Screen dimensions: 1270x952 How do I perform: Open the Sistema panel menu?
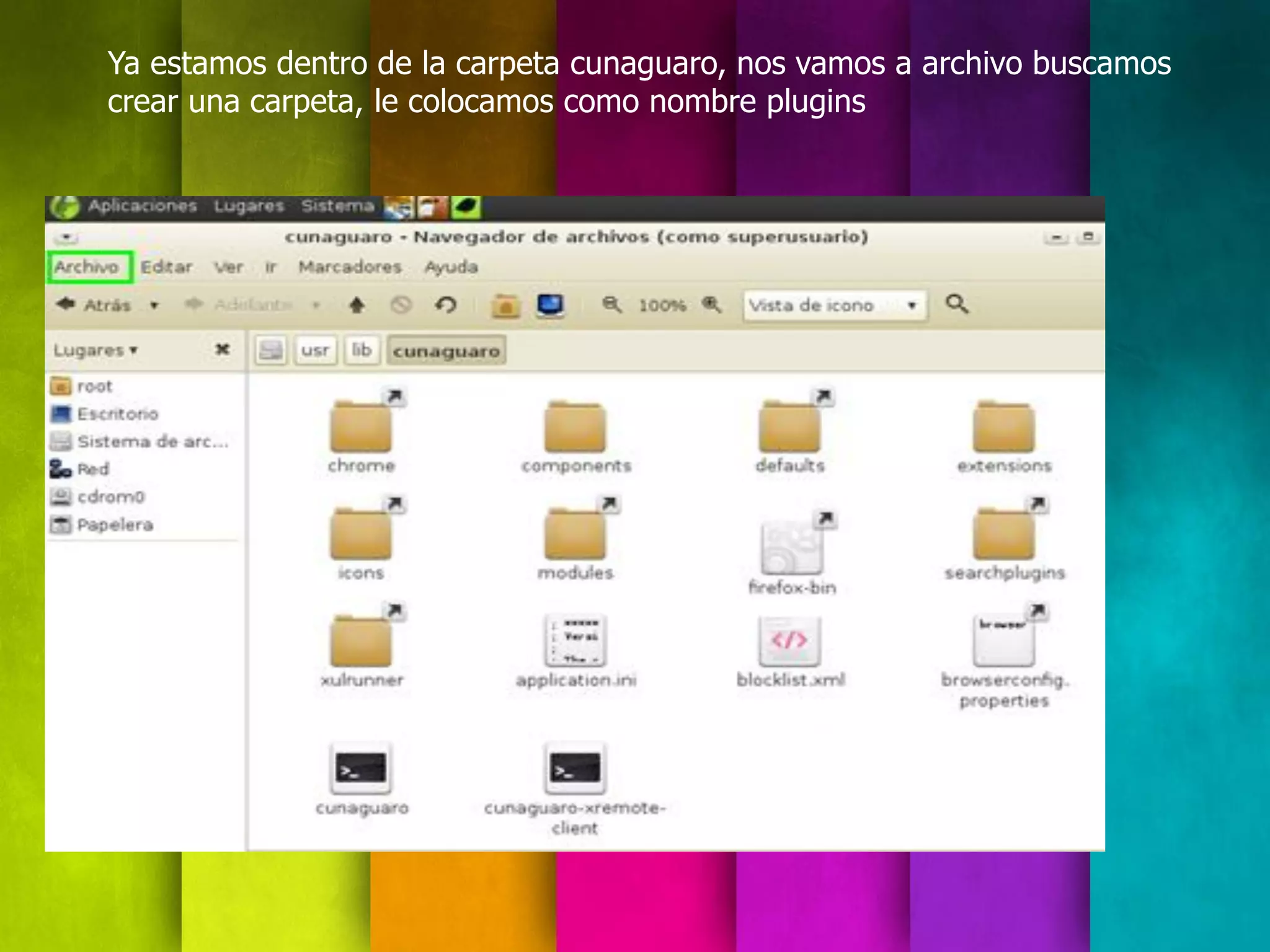[338, 206]
